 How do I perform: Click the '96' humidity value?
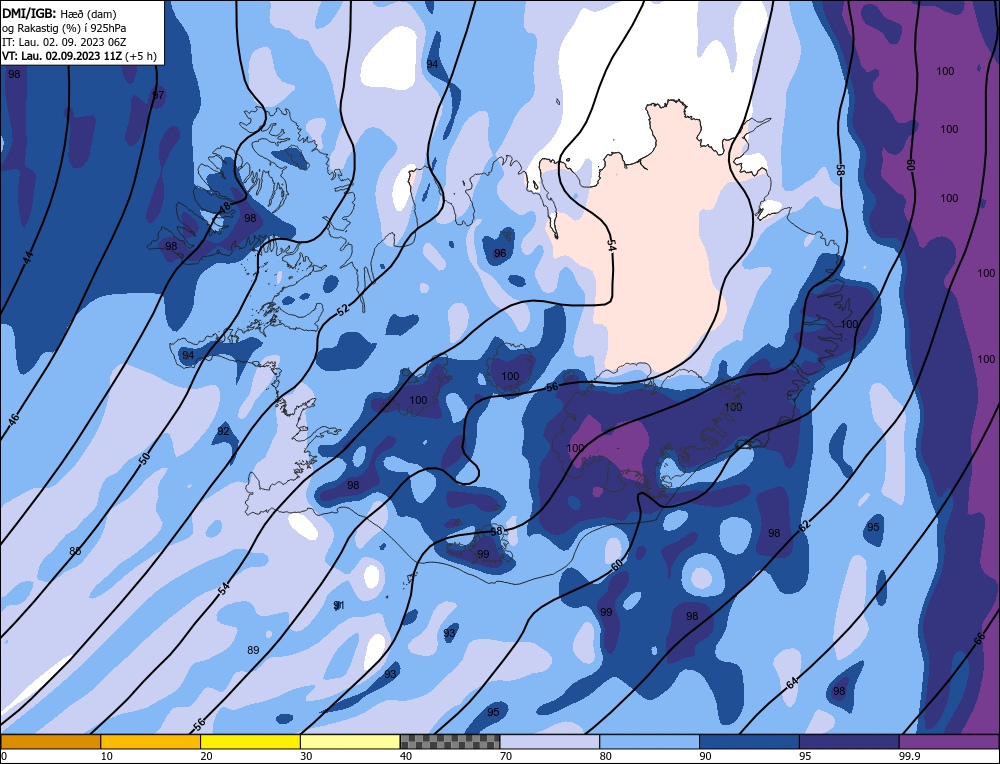500,253
